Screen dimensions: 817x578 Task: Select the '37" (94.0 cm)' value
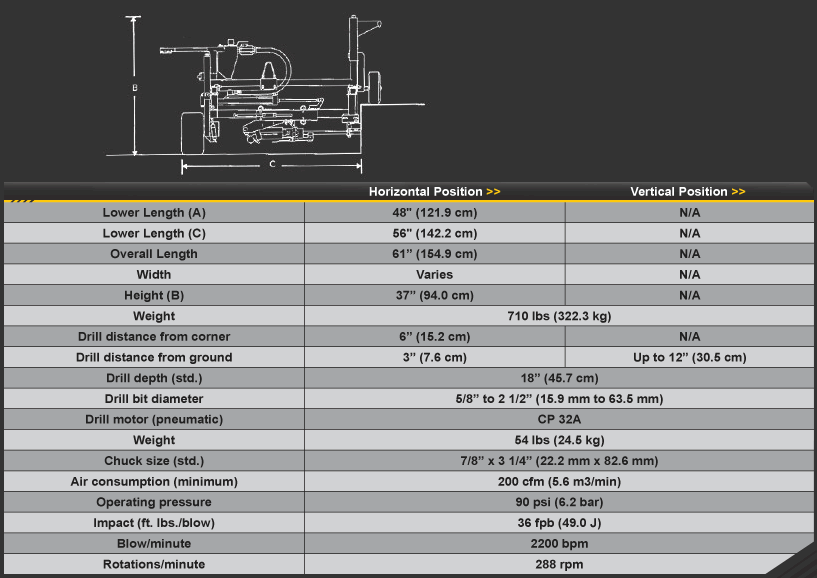pos(435,296)
